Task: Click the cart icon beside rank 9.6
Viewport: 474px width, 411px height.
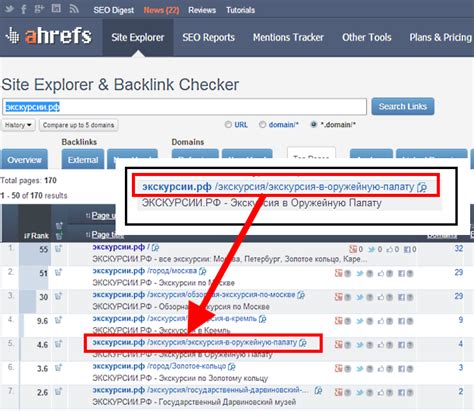Action: coord(59,320)
